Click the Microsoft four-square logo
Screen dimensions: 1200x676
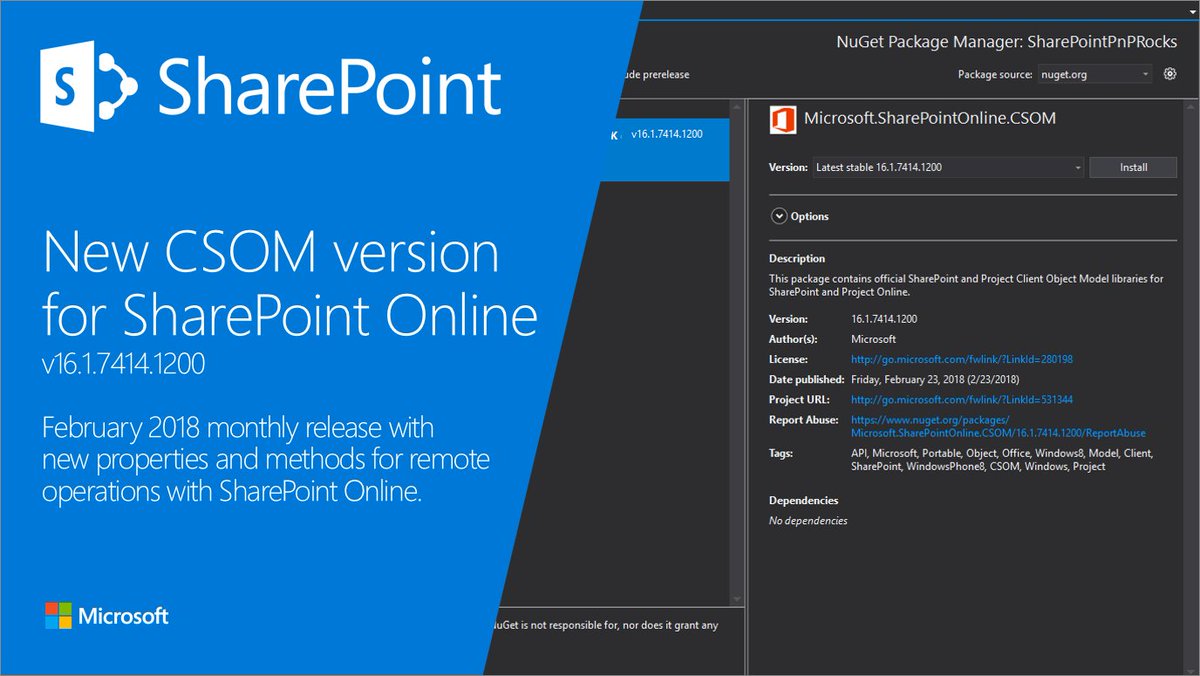pos(58,615)
